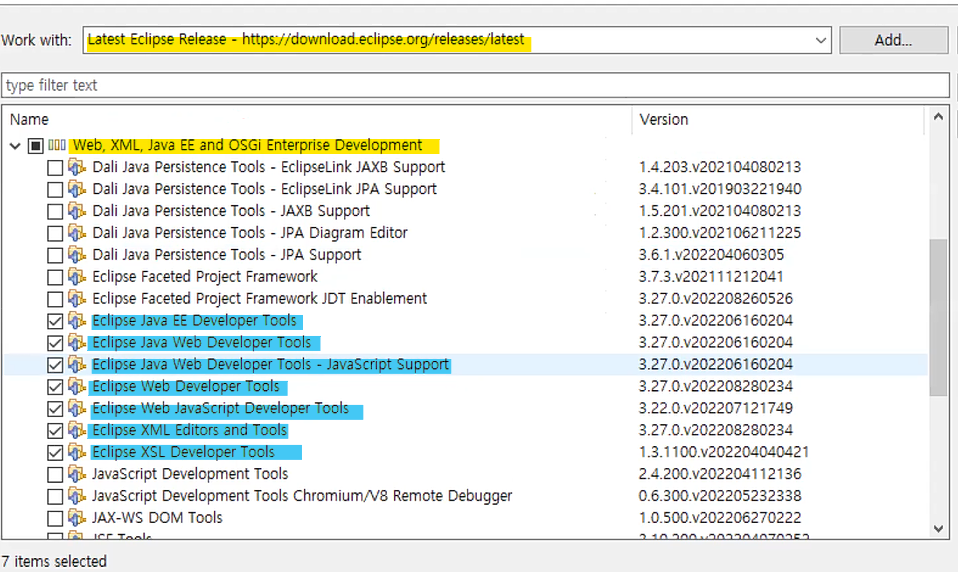Click the Add... button

click(893, 40)
